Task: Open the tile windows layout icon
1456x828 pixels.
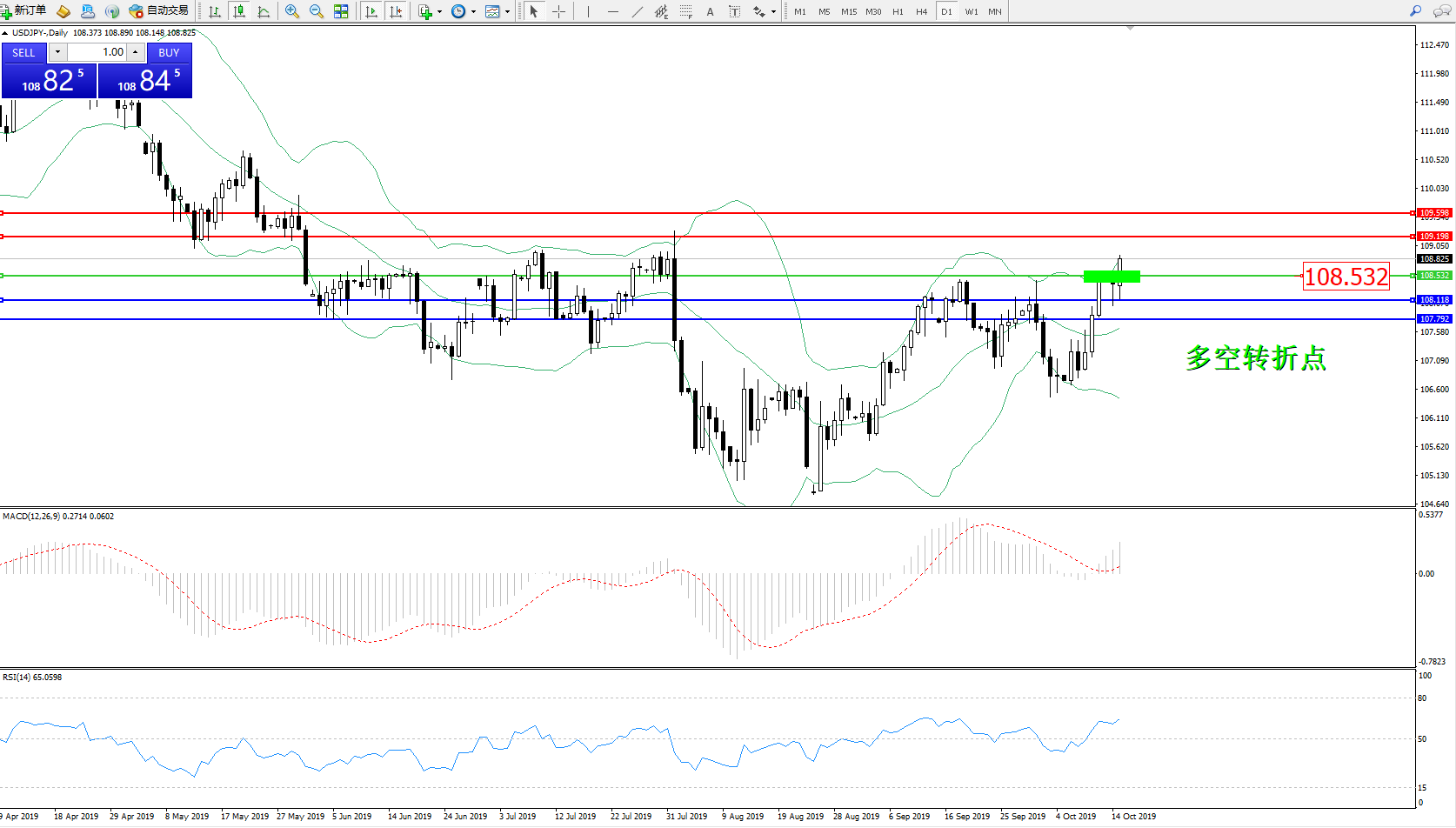Action: click(x=341, y=11)
